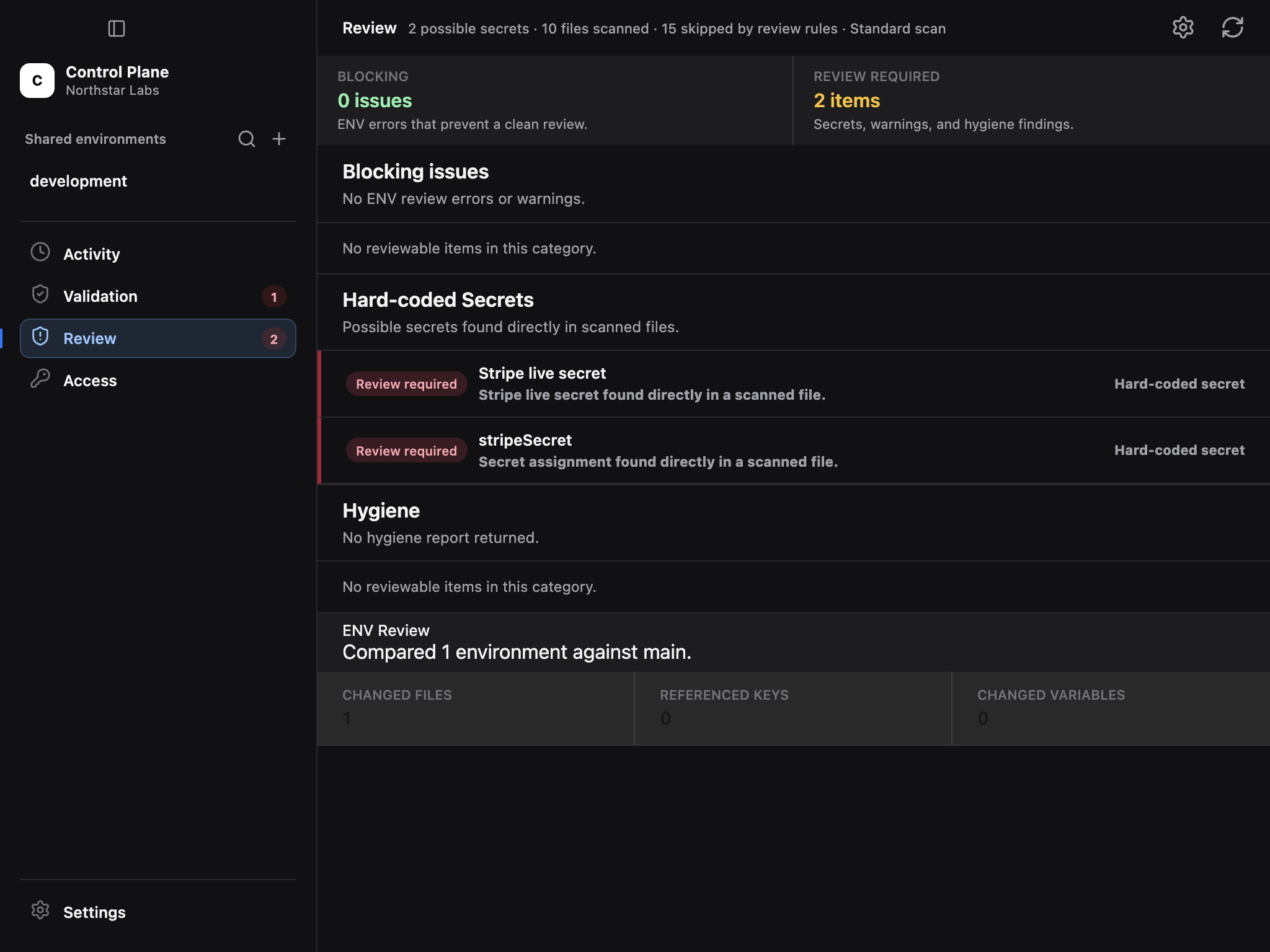
Task: Open Settings in the sidebar
Action: (158, 912)
